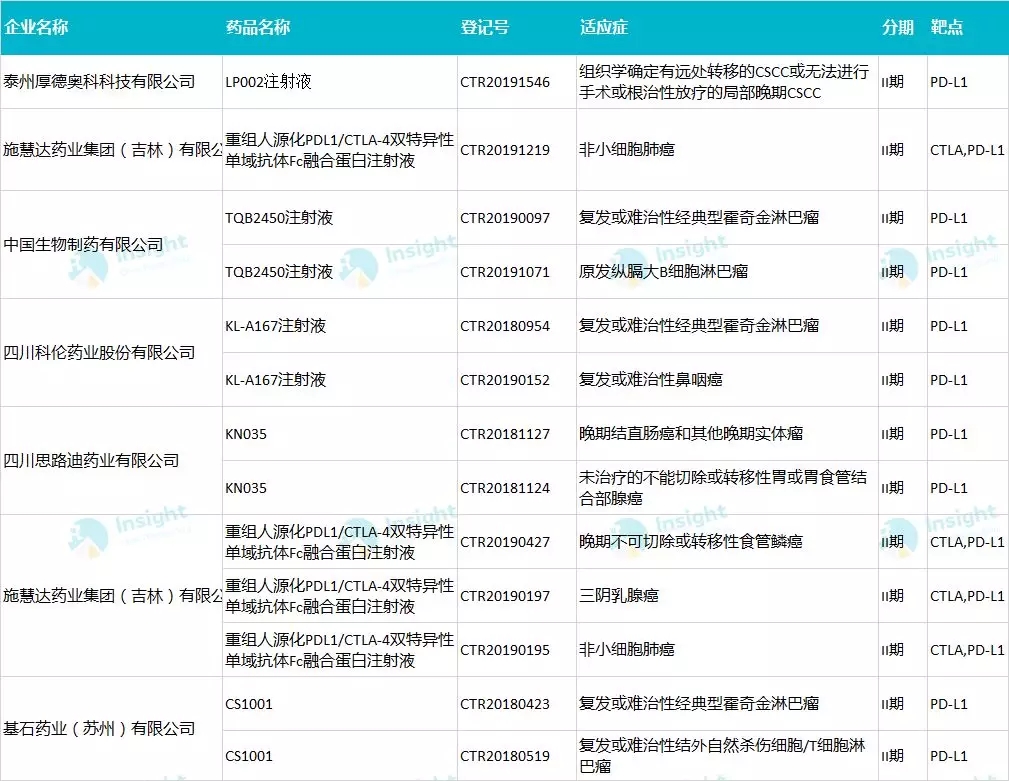
Task: Click indication 晚期不可切除或转移性食管鳞癌
Action: point(691,542)
